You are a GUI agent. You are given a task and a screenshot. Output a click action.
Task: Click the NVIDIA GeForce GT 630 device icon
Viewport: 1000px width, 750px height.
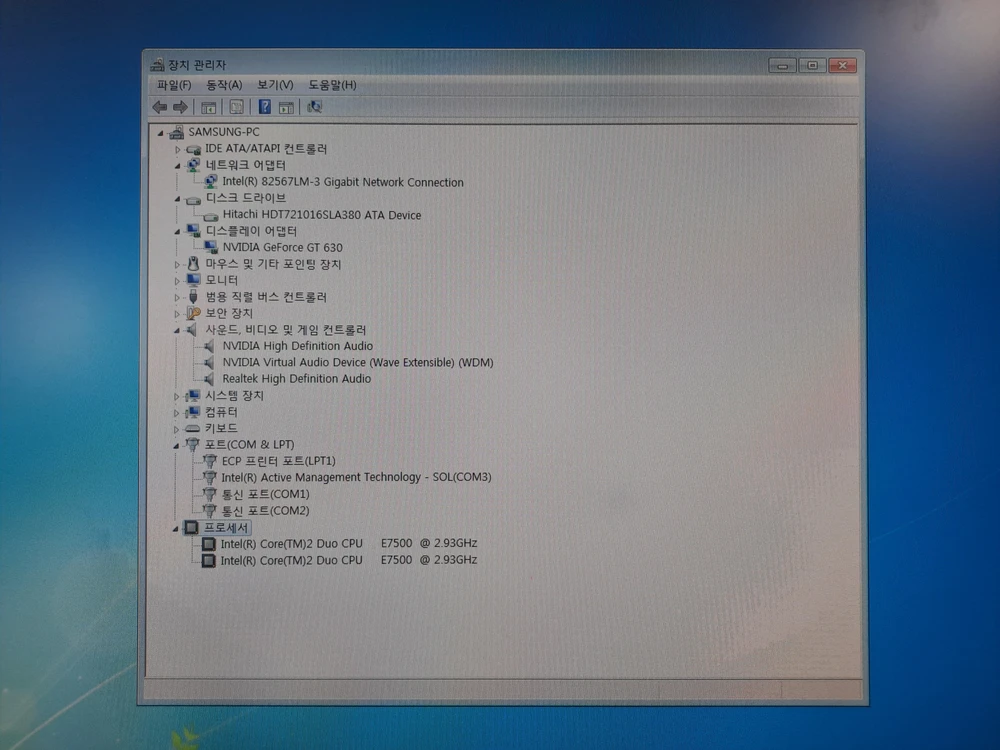click(x=210, y=247)
